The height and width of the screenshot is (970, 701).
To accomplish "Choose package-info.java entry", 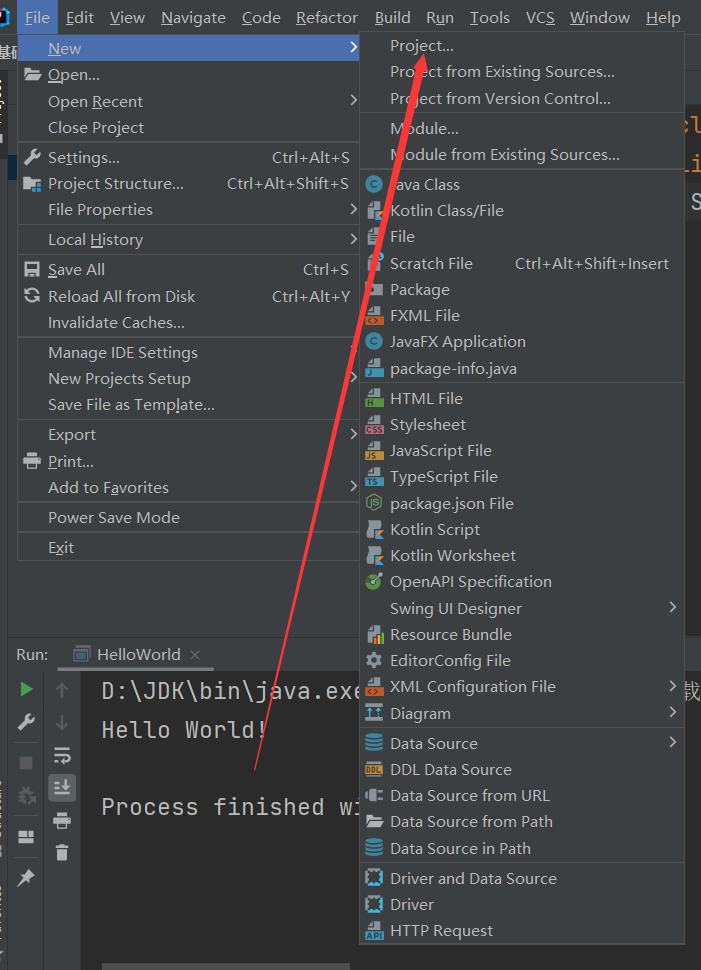I will coord(522,369).
